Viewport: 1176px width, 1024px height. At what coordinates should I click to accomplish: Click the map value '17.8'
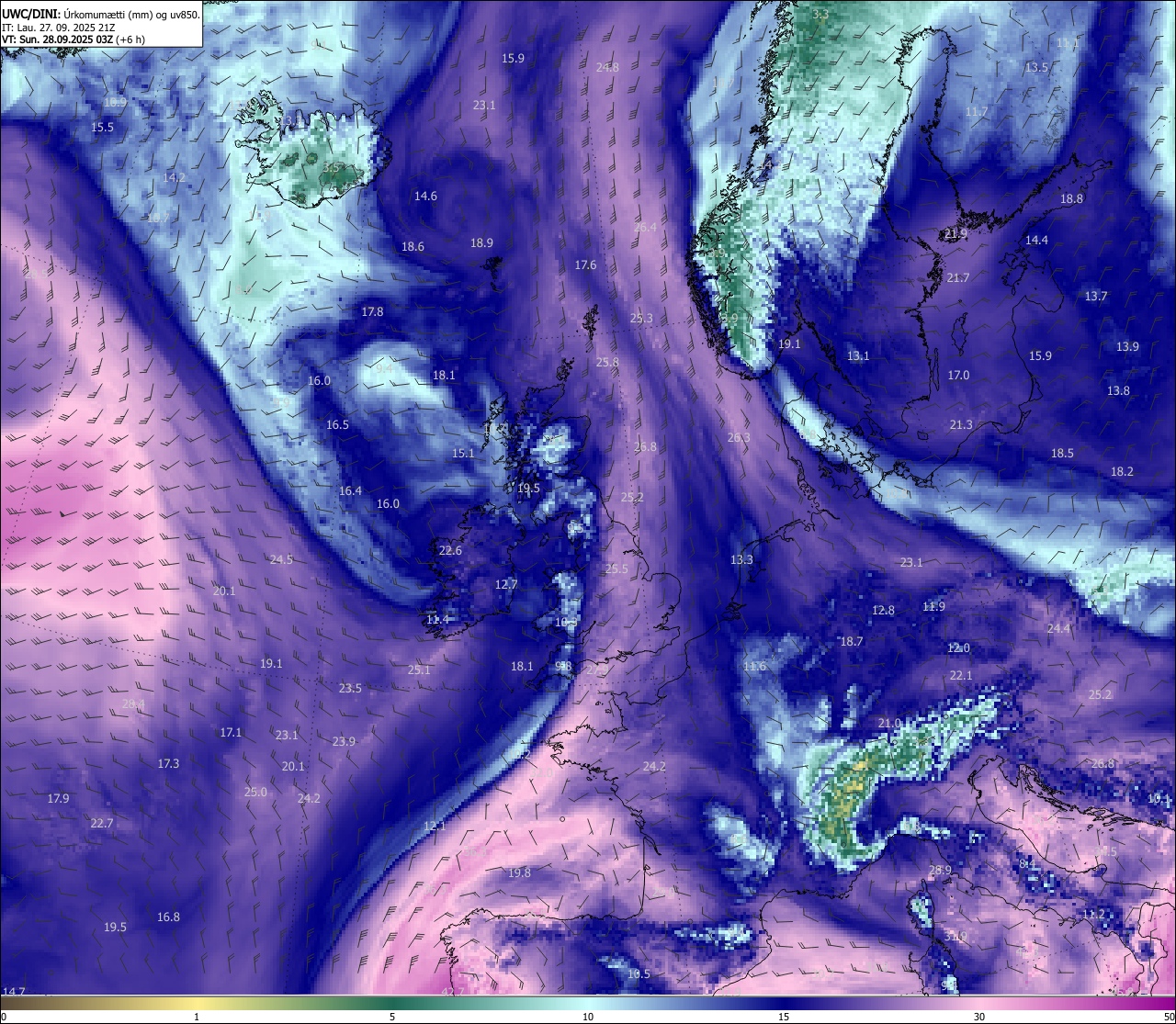(x=372, y=312)
